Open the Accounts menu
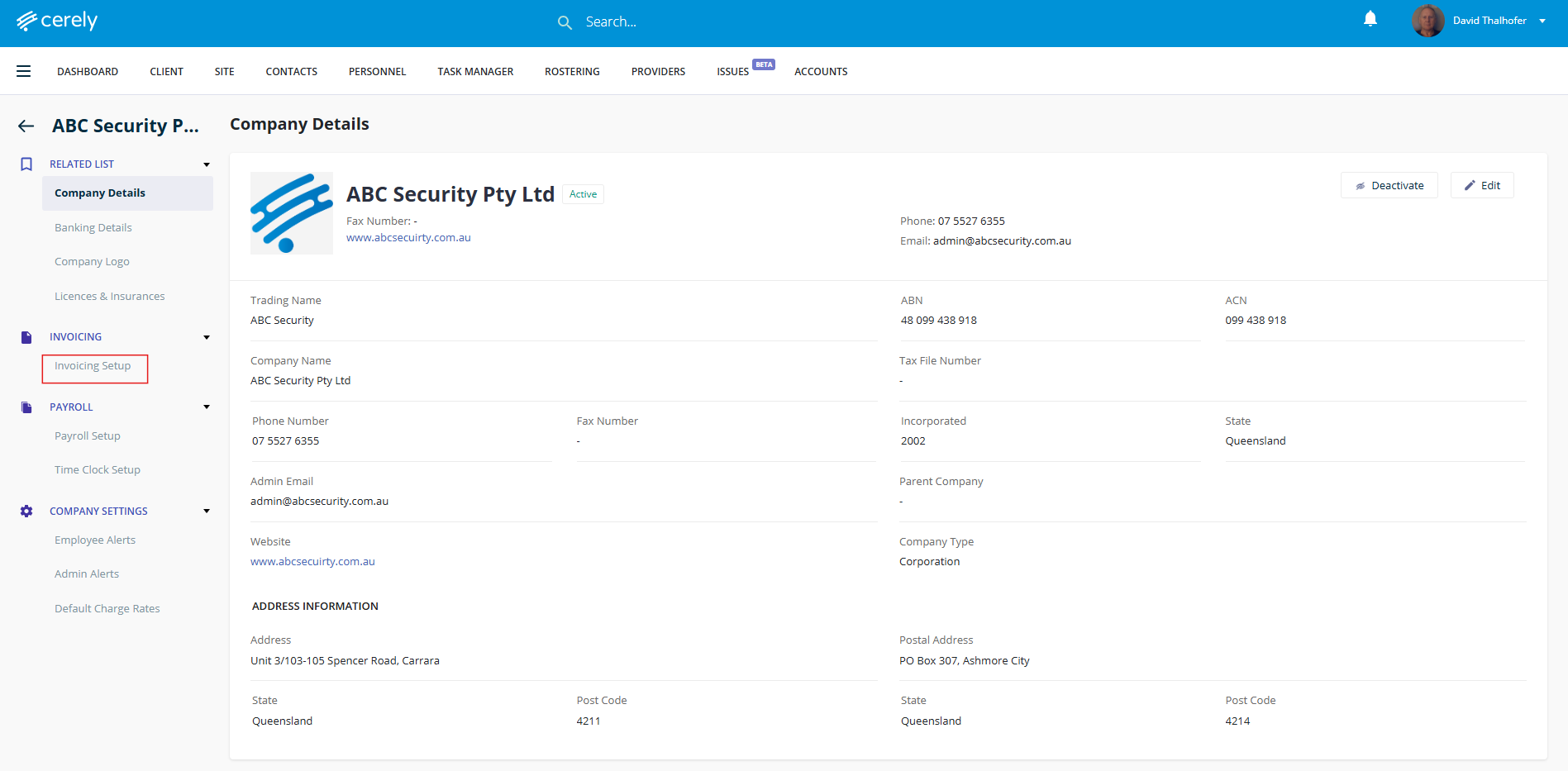This screenshot has width=1568, height=771. (821, 72)
